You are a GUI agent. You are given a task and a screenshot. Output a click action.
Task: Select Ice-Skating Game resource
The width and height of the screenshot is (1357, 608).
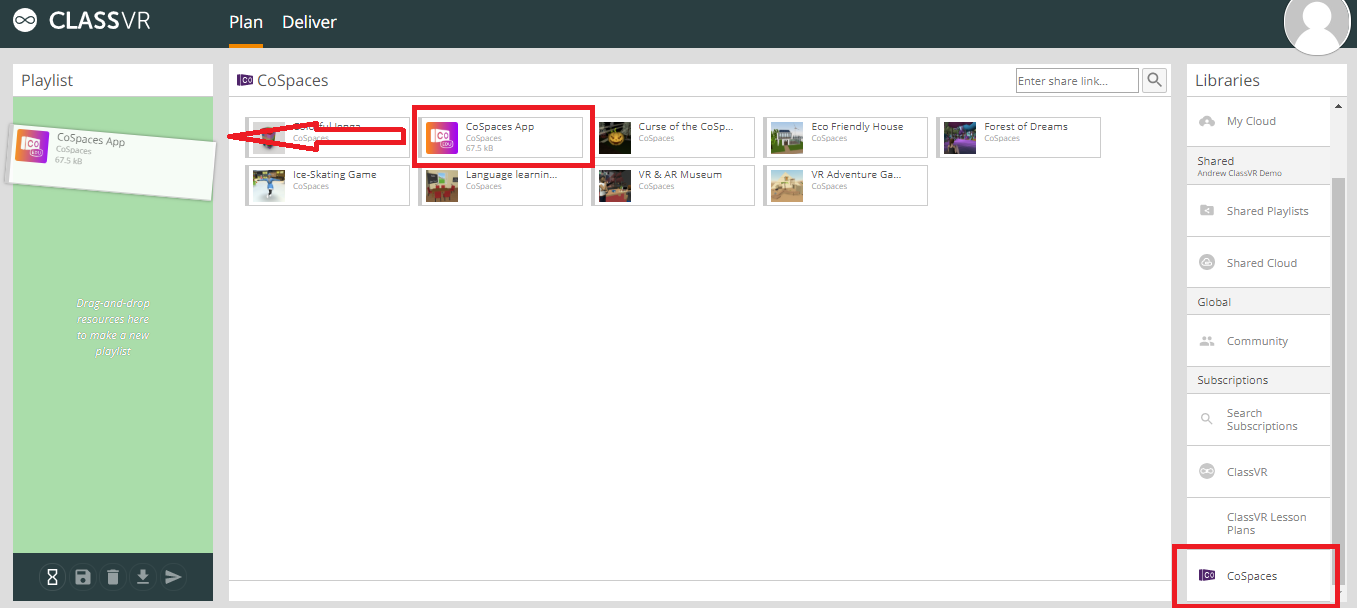328,185
